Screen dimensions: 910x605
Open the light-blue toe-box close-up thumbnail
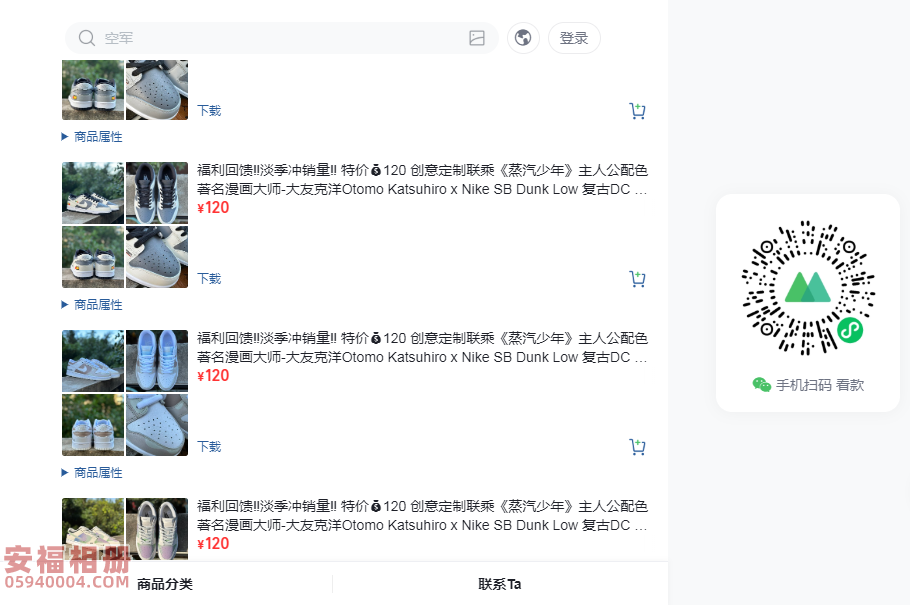[x=157, y=424]
